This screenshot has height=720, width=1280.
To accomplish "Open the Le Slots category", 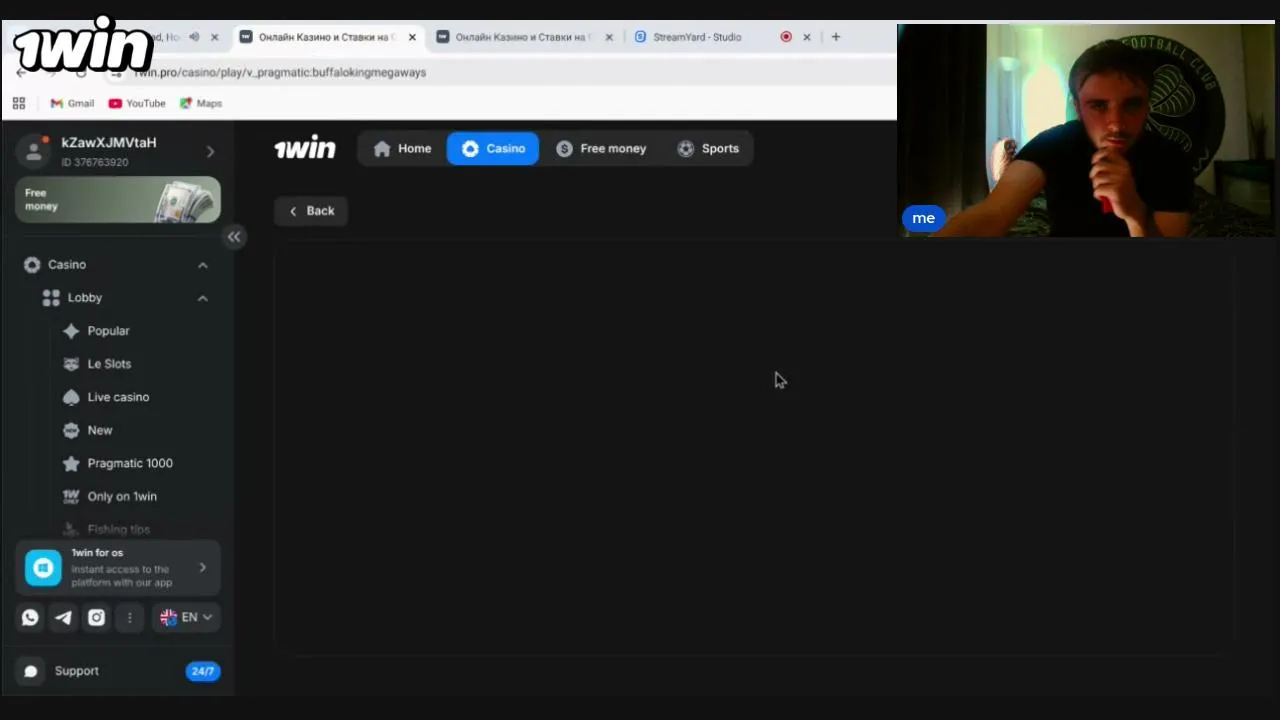I will (109, 364).
